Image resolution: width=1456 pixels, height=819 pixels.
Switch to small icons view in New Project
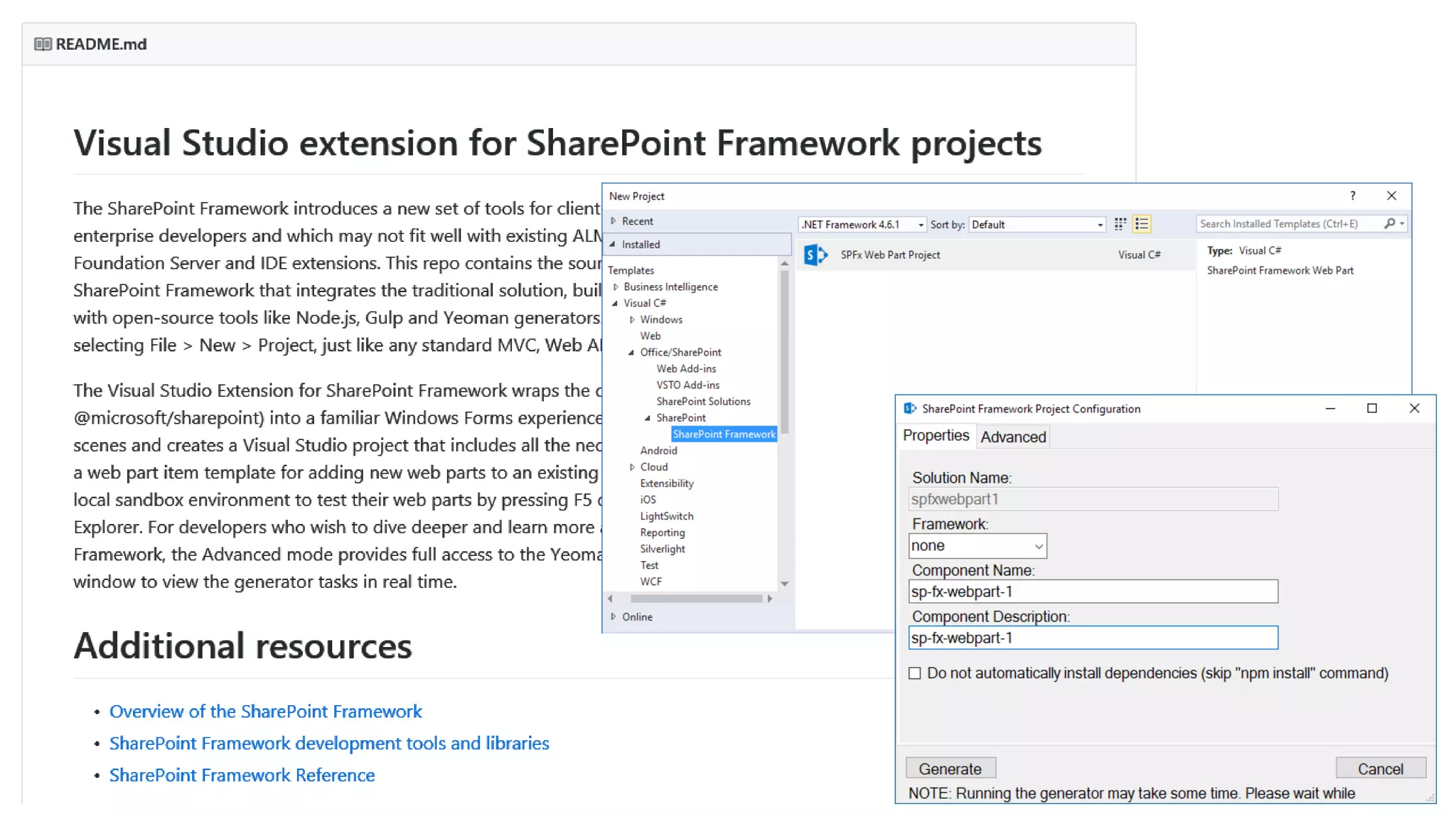point(1120,225)
